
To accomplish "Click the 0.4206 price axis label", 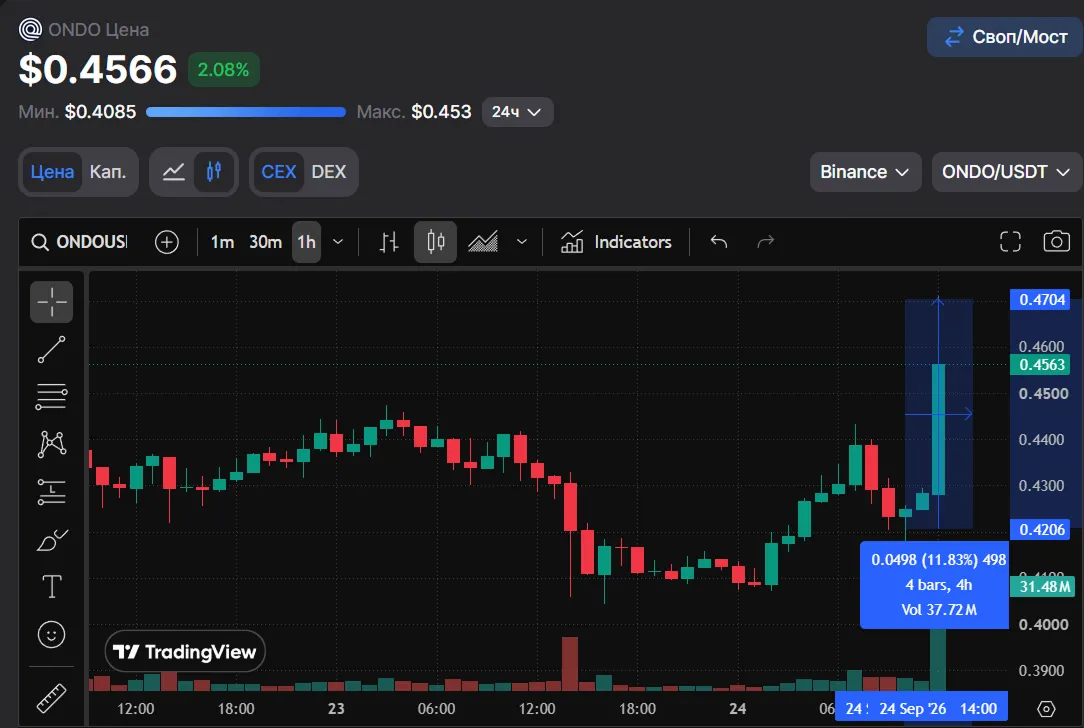I will (1040, 530).
